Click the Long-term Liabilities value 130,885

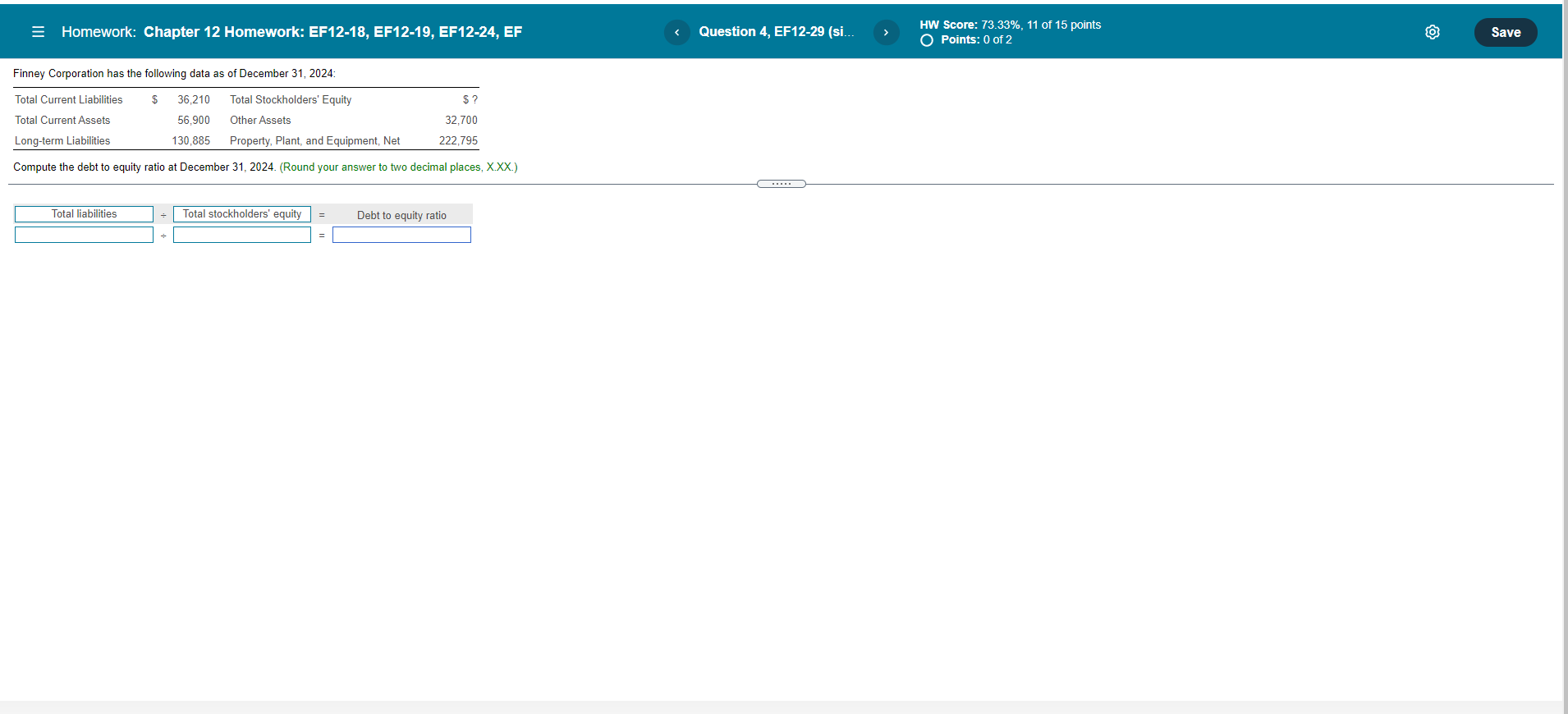[190, 140]
